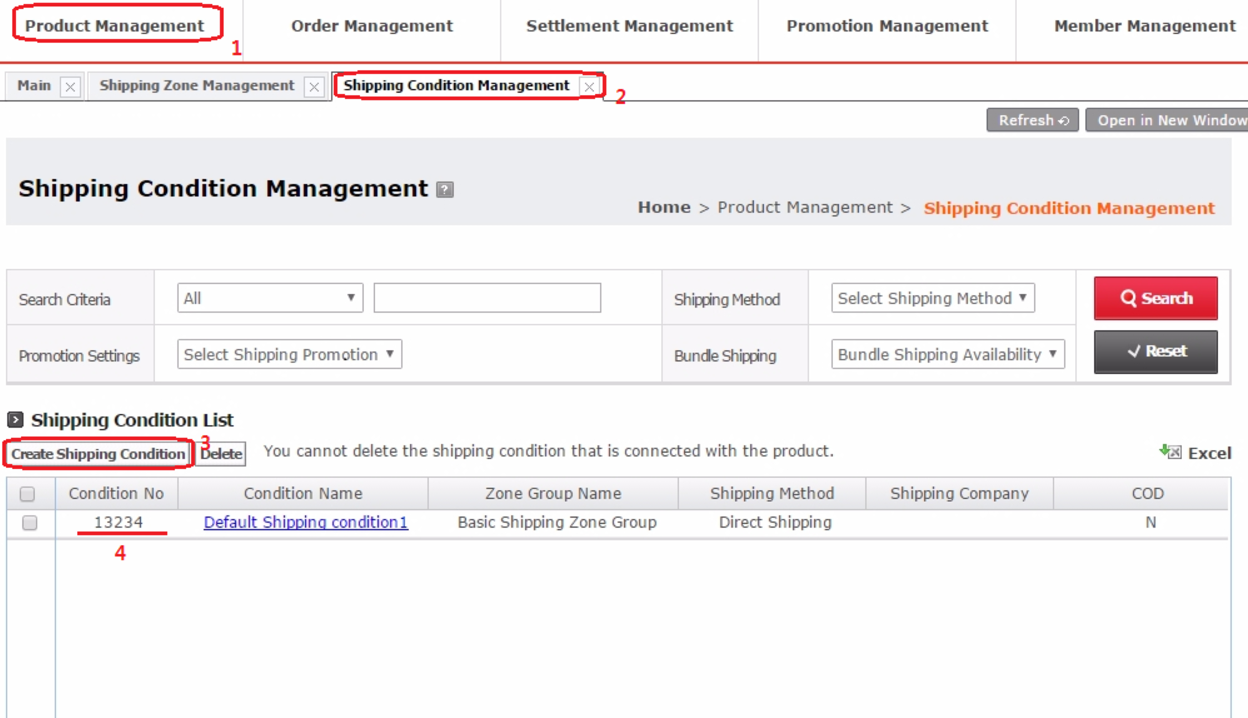Focus the search criteria text field
Viewport: 1248px width, 718px height.
[x=487, y=298]
